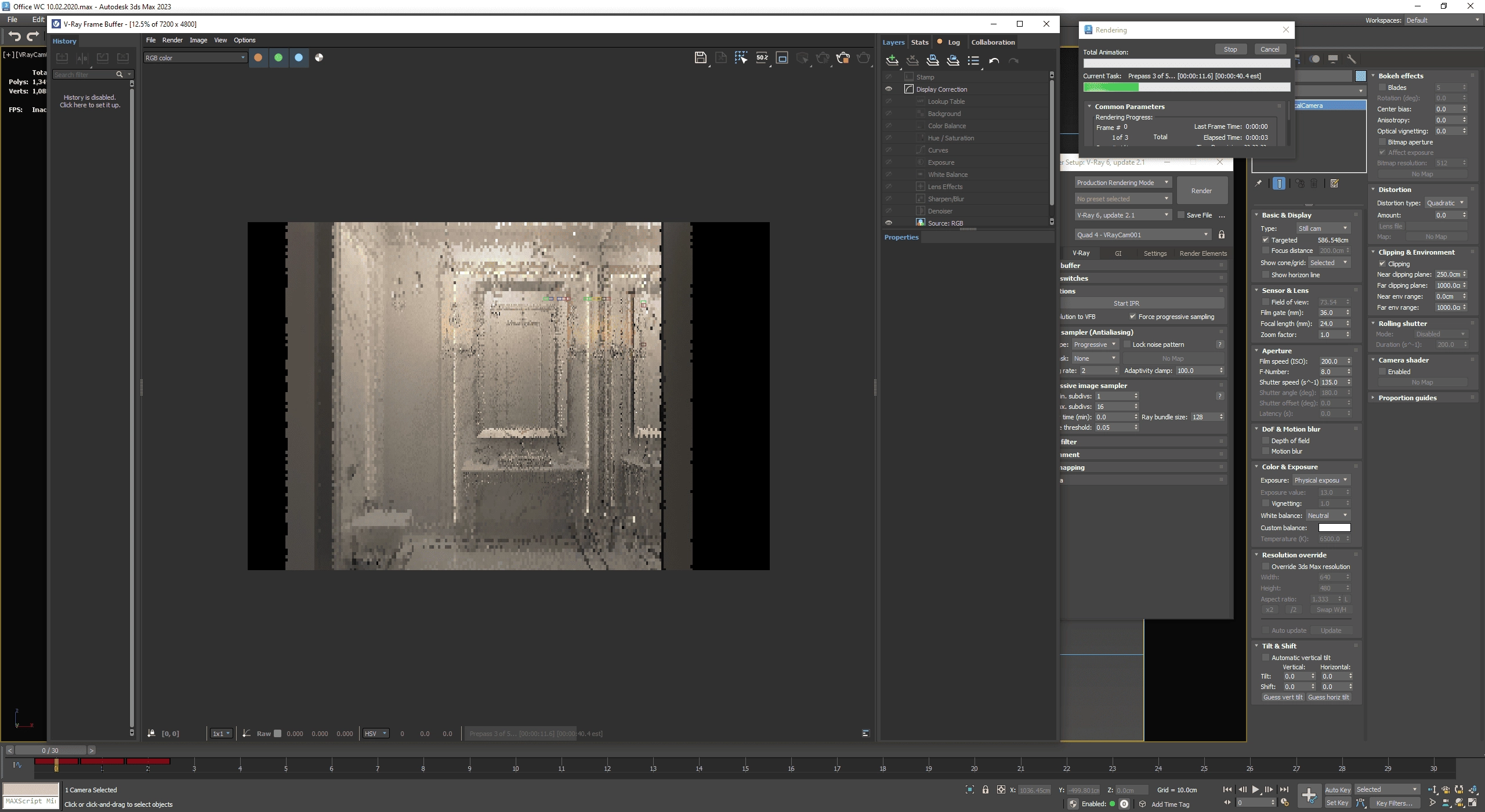Enable the Focus distance checkbox
This screenshot has height=812, width=1485.
click(x=1265, y=250)
